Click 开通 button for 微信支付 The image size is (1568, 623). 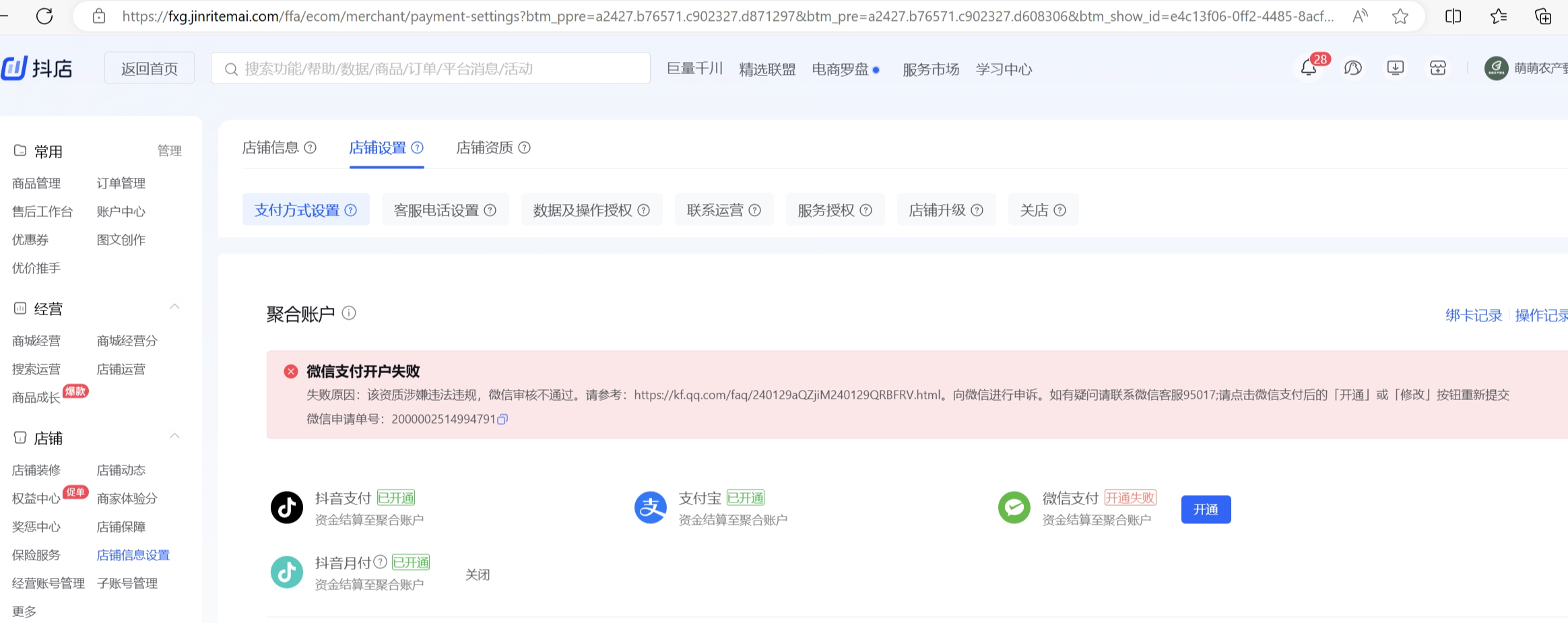coord(1206,510)
